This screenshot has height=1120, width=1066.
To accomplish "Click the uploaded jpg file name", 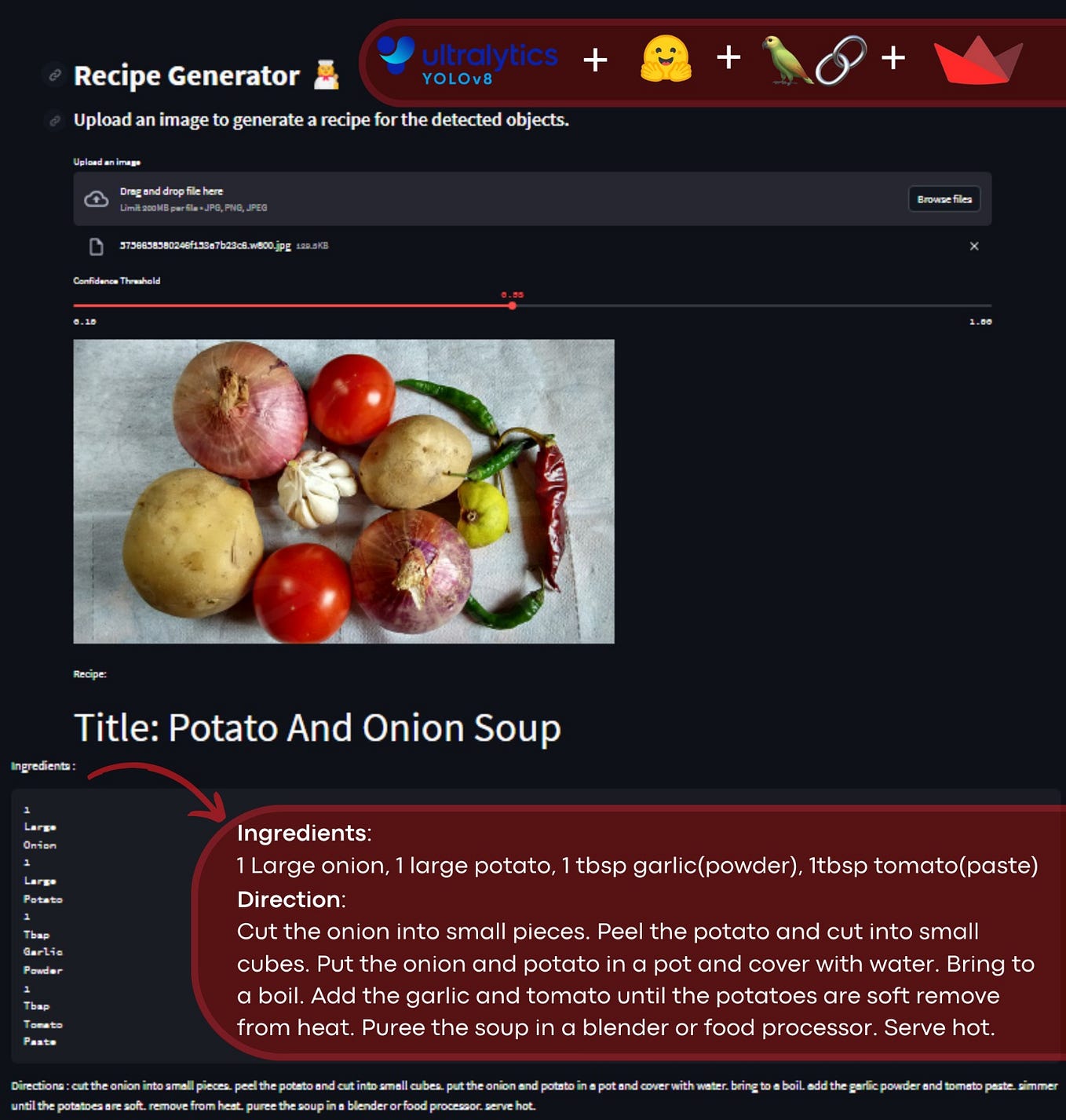I will click(205, 246).
